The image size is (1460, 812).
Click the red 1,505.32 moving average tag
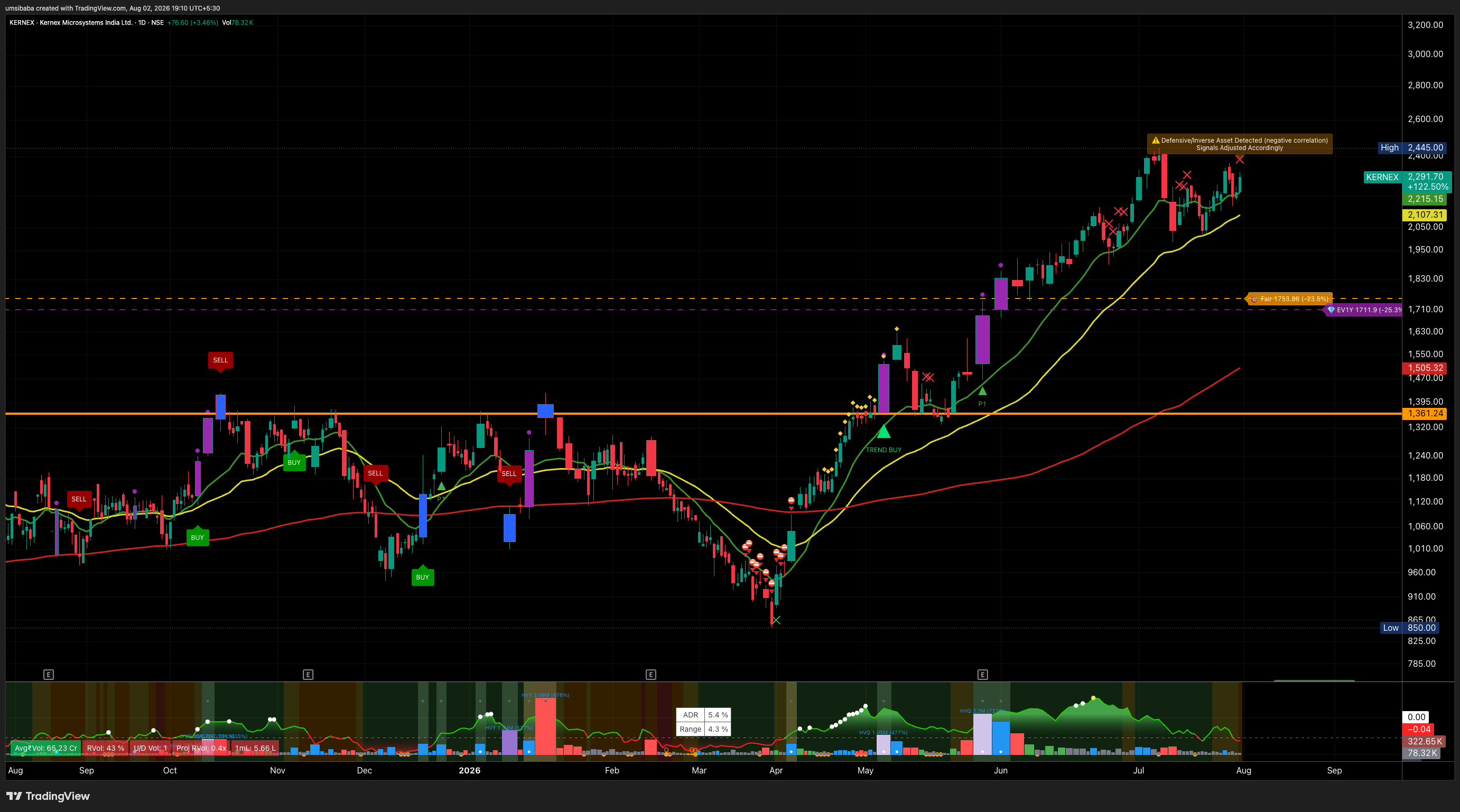pyautogui.click(x=1425, y=368)
